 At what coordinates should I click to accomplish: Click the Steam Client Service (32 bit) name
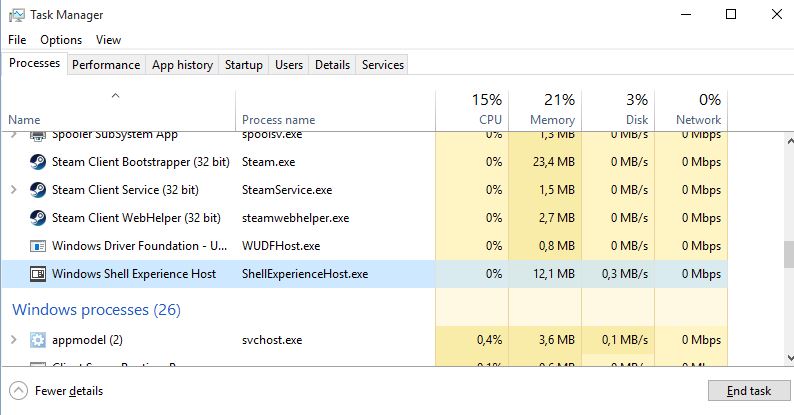[125, 190]
